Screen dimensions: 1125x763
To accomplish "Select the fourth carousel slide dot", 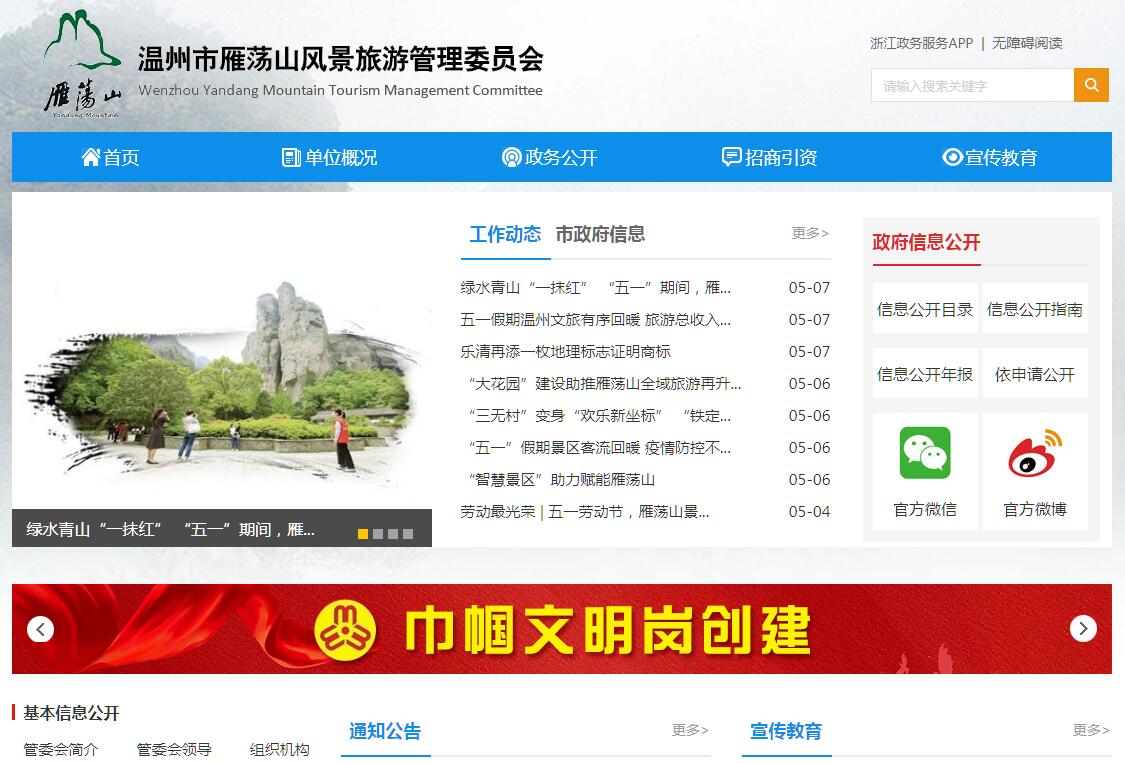I will point(408,534).
